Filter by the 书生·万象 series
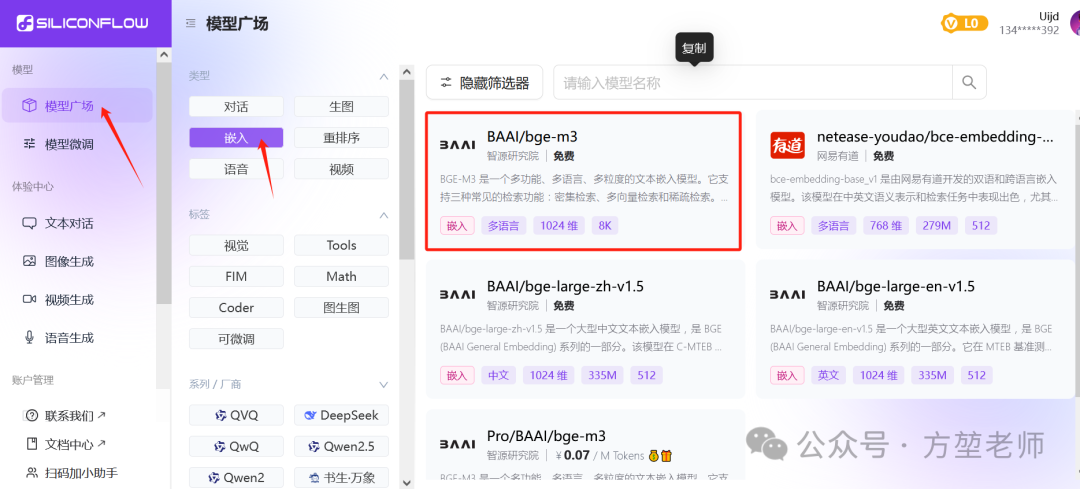This screenshot has height=489, width=1080. point(341,477)
